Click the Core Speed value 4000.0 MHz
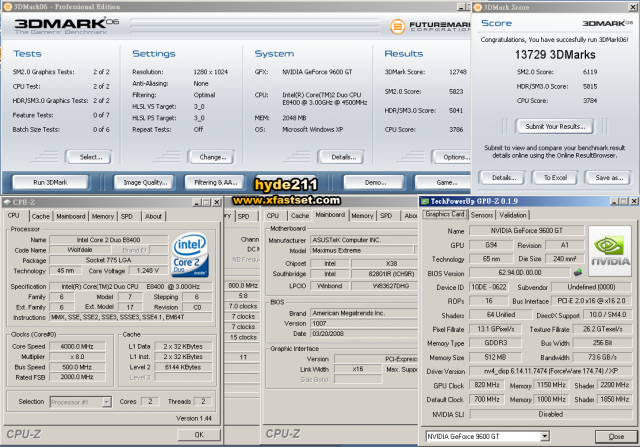 click(77, 346)
